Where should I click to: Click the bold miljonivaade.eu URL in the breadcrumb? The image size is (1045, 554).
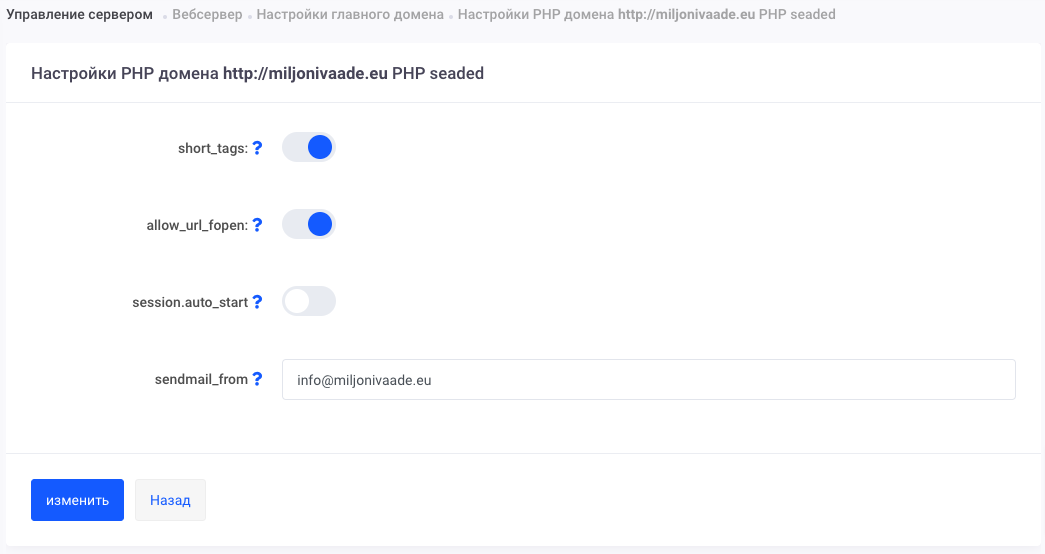pyautogui.click(x=687, y=15)
